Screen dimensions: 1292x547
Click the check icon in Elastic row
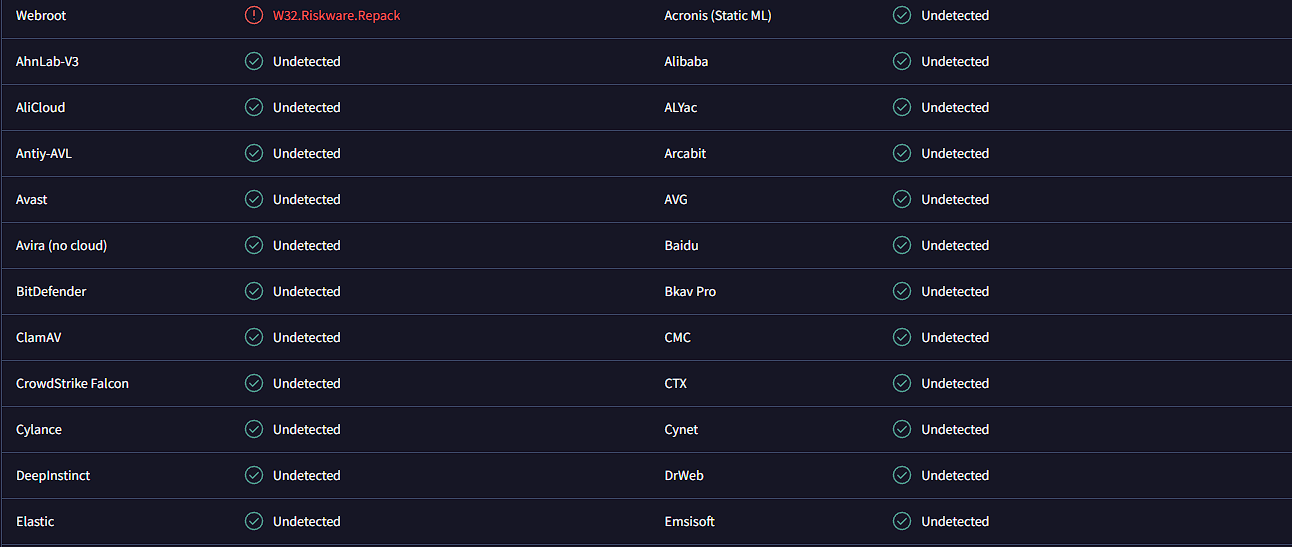click(x=254, y=522)
